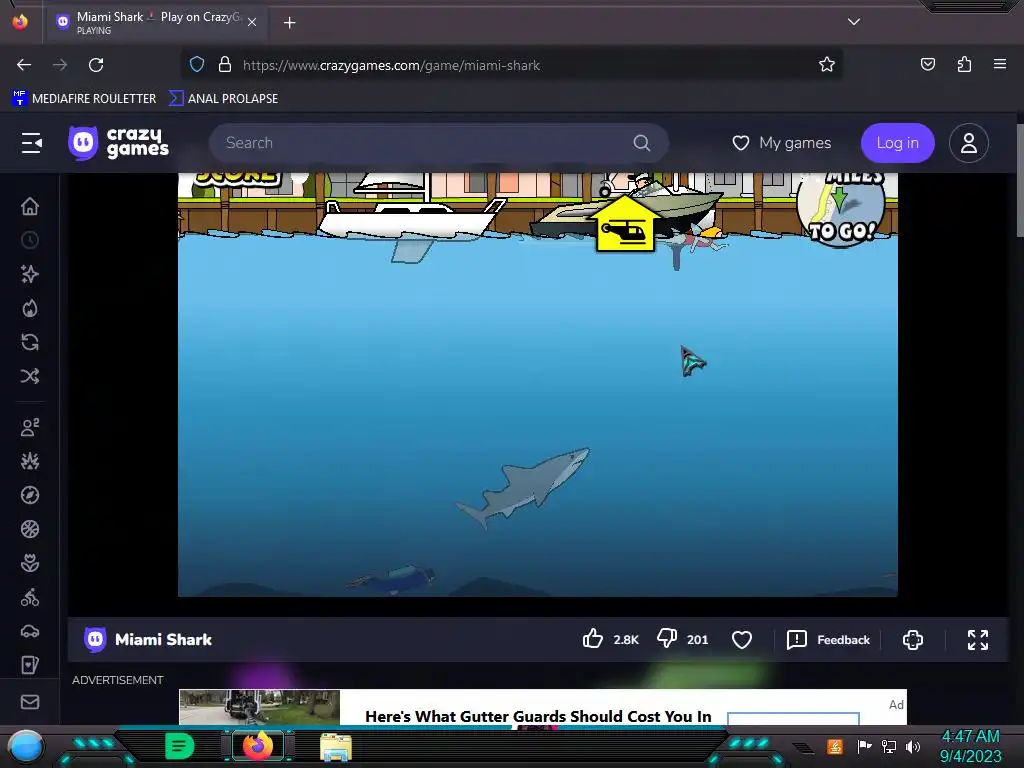The height and width of the screenshot is (768, 1024).
Task: Open the user profile icon
Action: click(968, 143)
